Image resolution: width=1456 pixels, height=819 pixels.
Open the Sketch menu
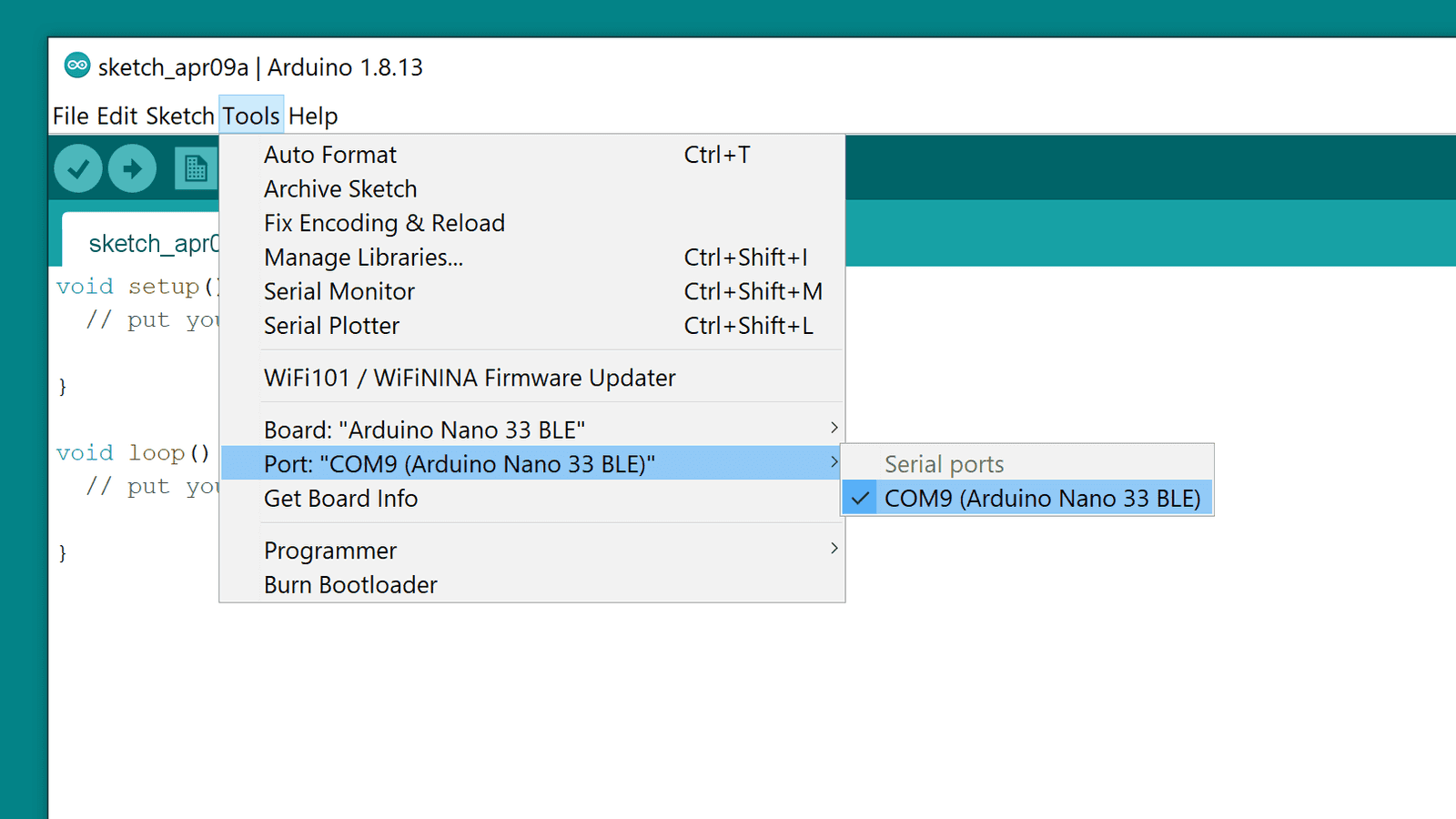[179, 116]
